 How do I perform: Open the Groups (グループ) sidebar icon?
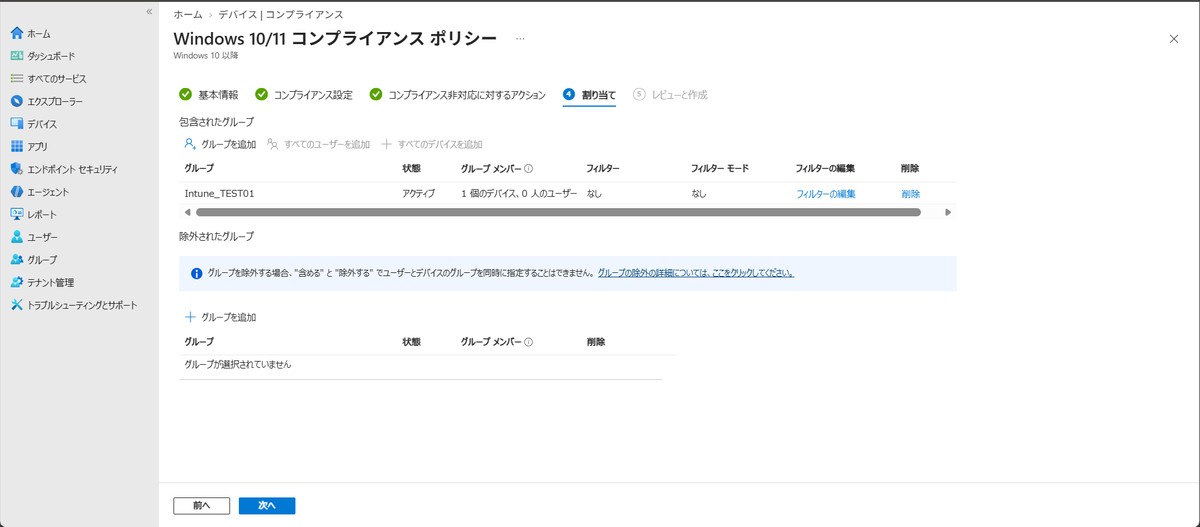click(x=17, y=259)
